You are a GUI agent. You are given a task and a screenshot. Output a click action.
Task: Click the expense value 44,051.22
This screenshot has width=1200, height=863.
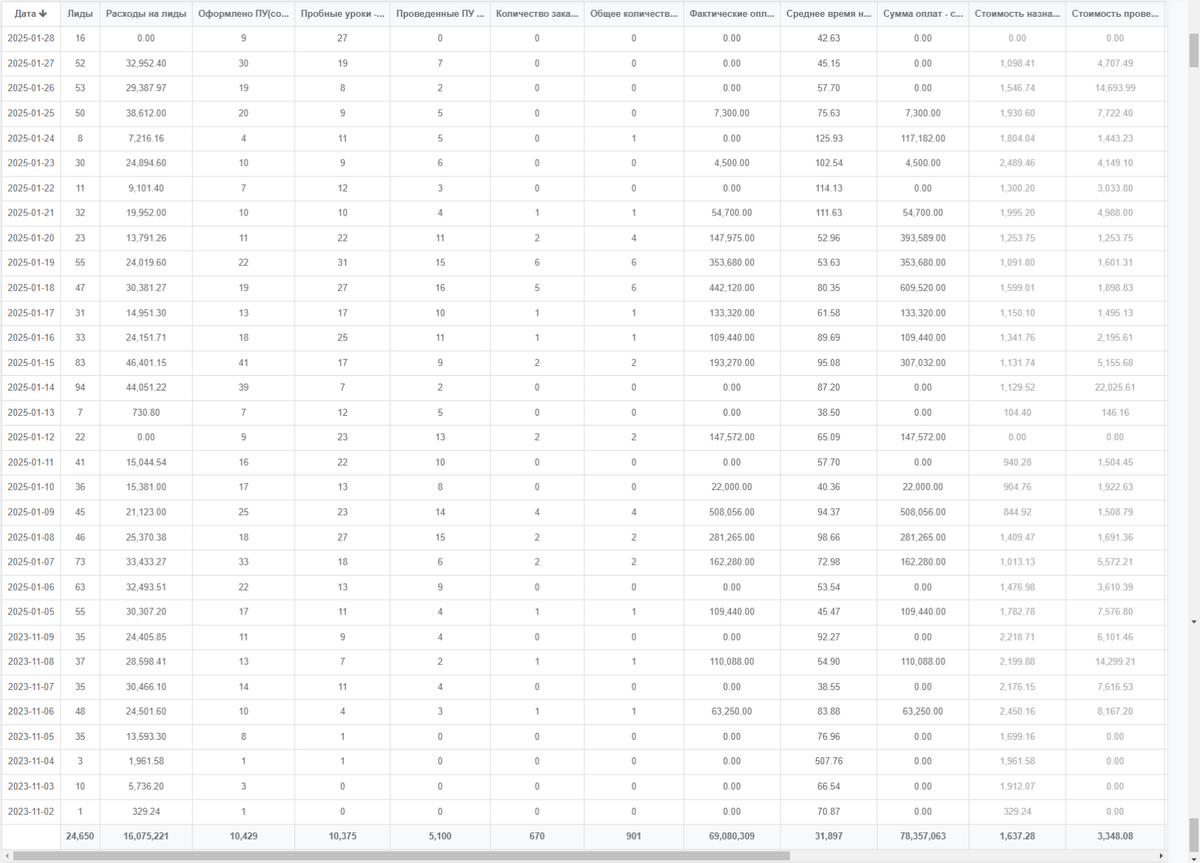[x=145, y=387]
